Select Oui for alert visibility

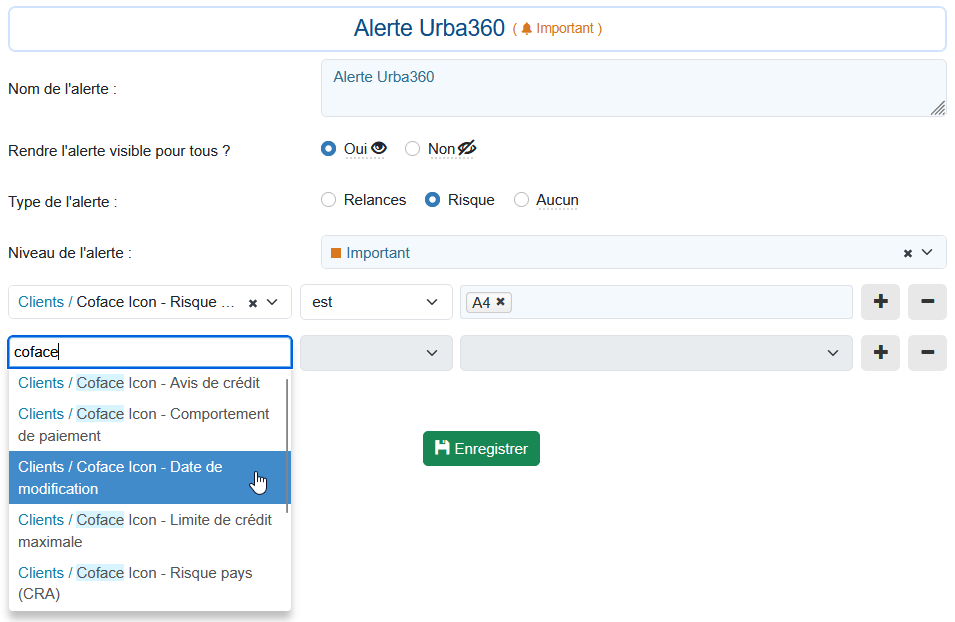coord(328,149)
